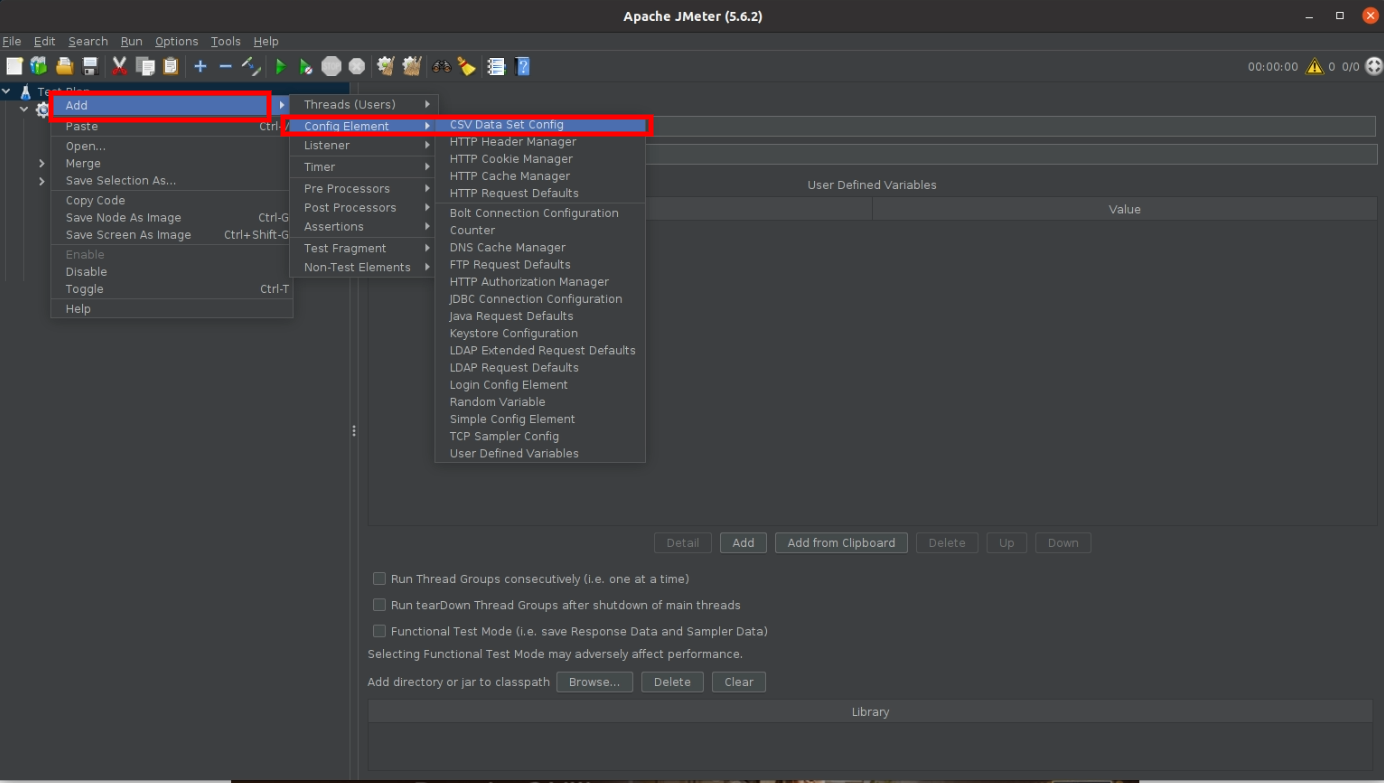Viewport: 1384px width, 783px height.
Task: Open the Test Fragment submenu
Action: [x=364, y=248]
